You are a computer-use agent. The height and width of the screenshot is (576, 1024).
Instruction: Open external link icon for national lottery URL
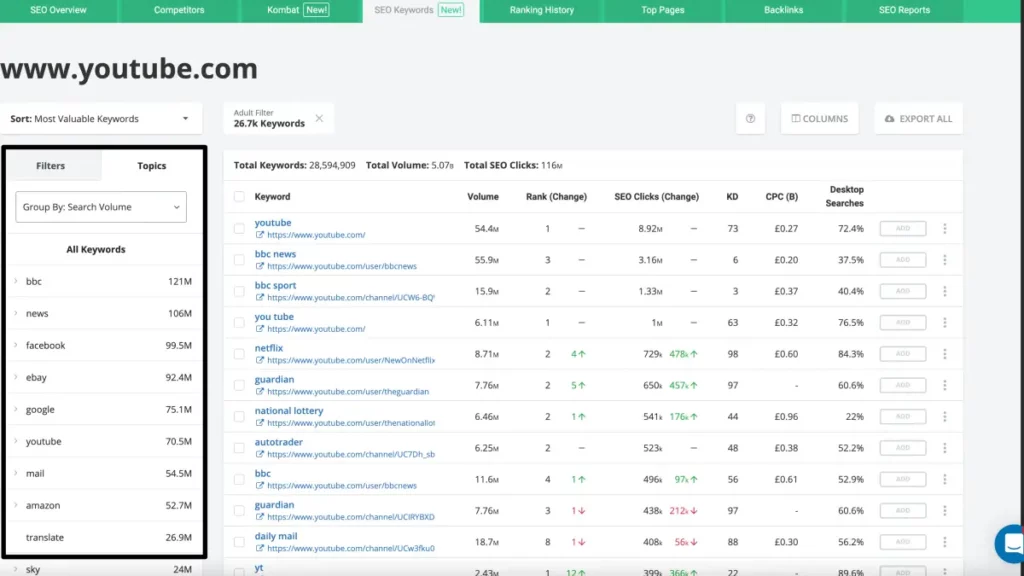[x=260, y=423]
